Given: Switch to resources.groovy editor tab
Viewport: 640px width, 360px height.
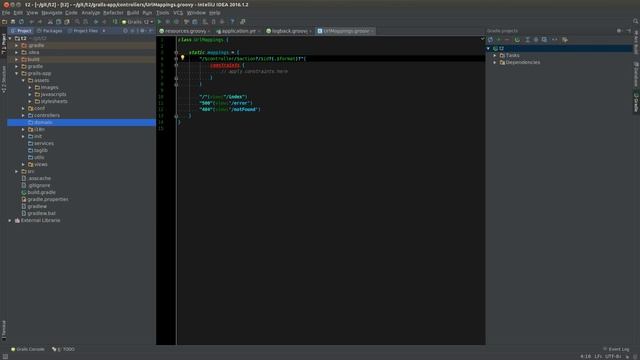Looking at the screenshot, I should [184, 31].
